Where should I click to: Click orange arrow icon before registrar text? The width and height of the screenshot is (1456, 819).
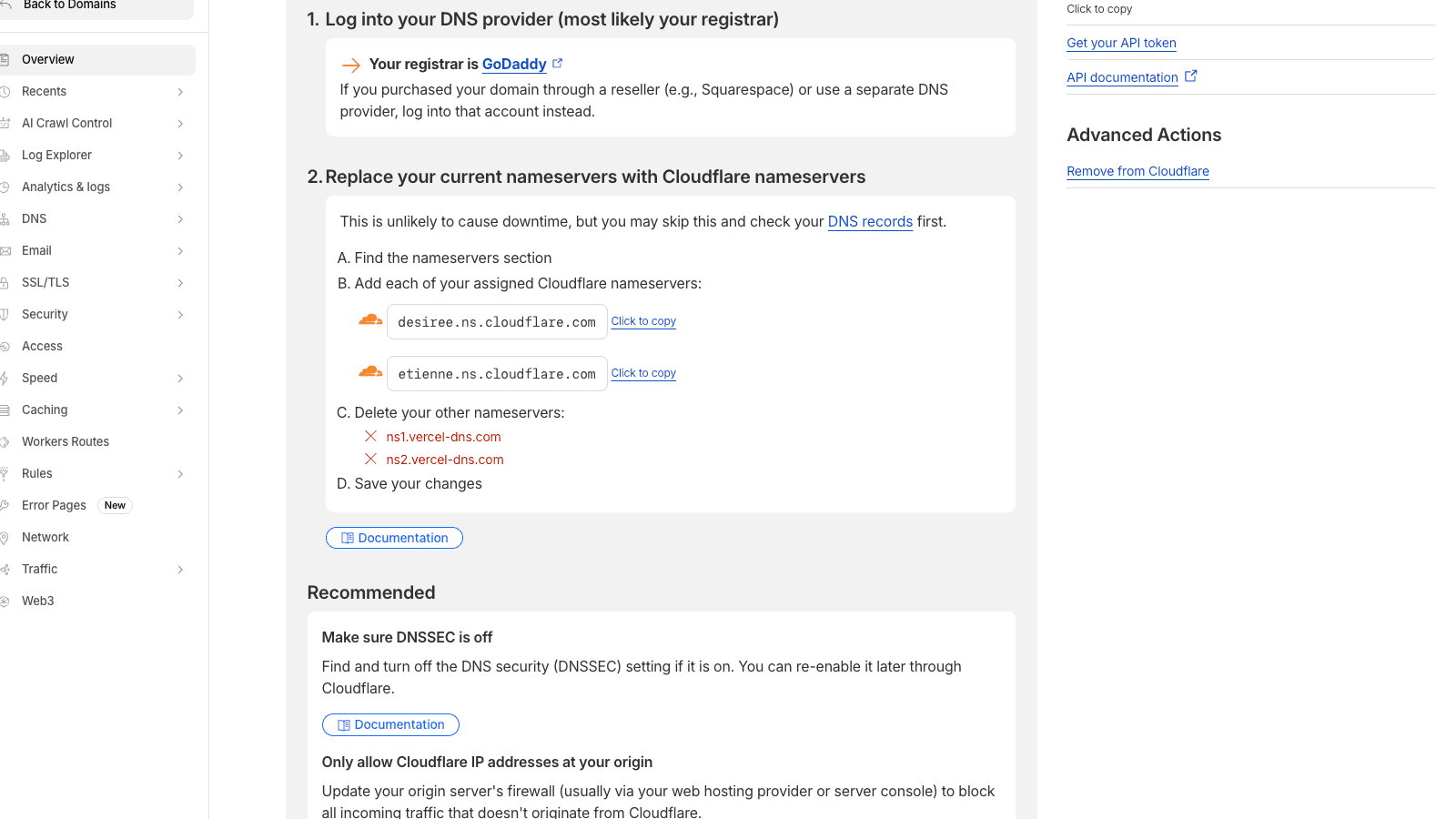350,65
